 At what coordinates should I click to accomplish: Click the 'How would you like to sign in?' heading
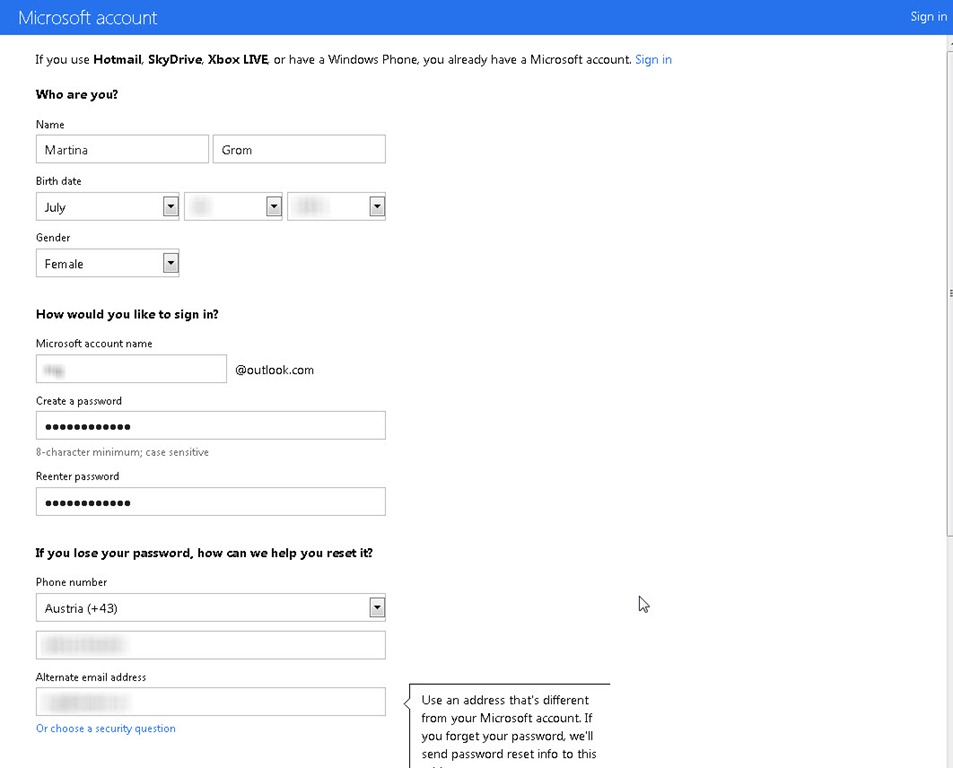pyautogui.click(x=127, y=314)
